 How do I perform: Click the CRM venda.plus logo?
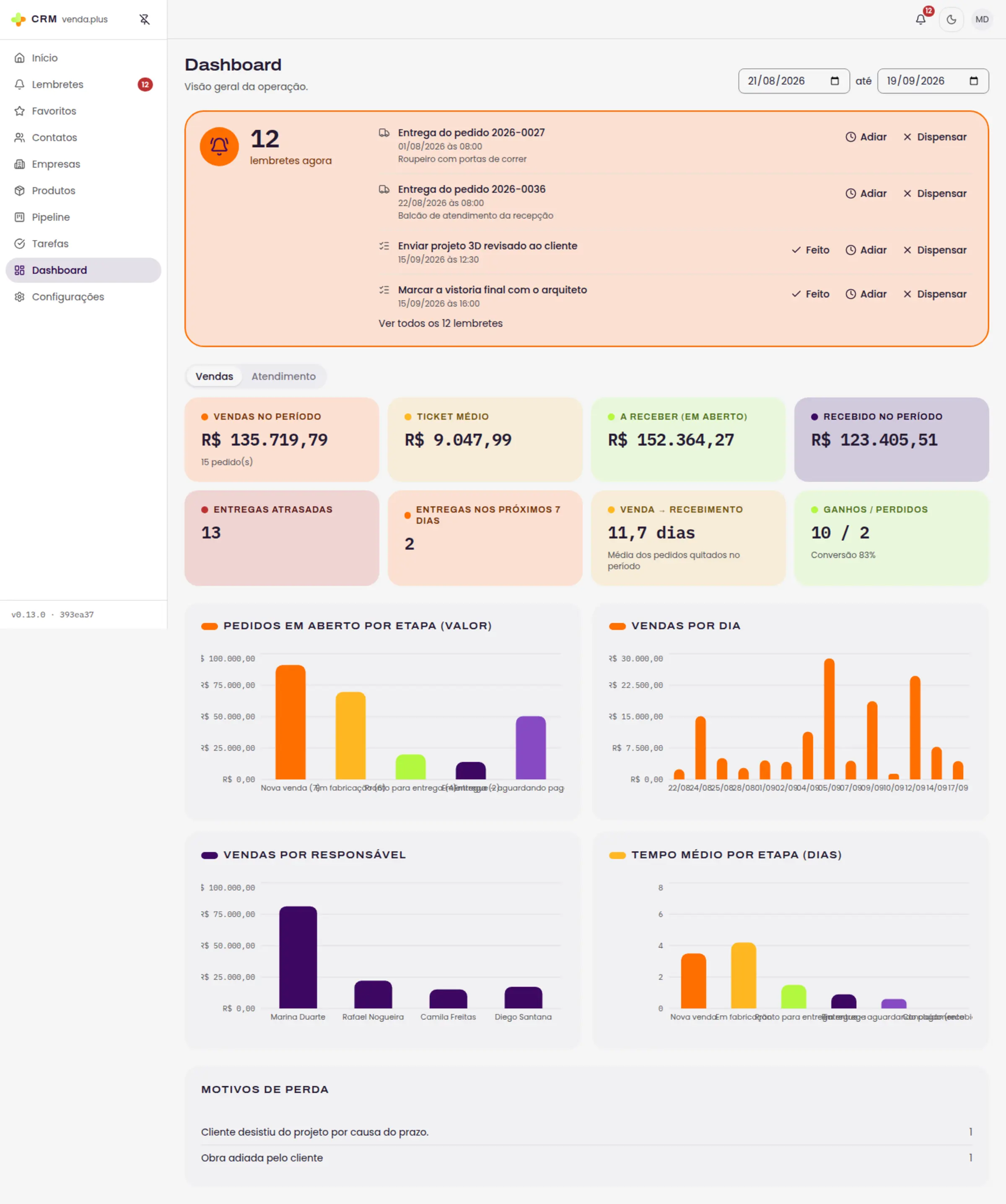[x=60, y=19]
